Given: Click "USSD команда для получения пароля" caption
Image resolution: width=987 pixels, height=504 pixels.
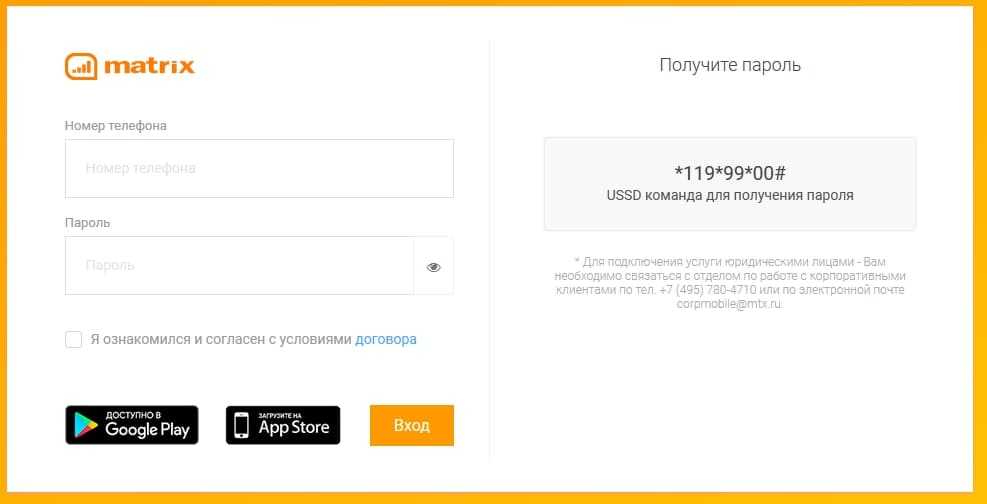Looking at the screenshot, I should pos(730,196).
